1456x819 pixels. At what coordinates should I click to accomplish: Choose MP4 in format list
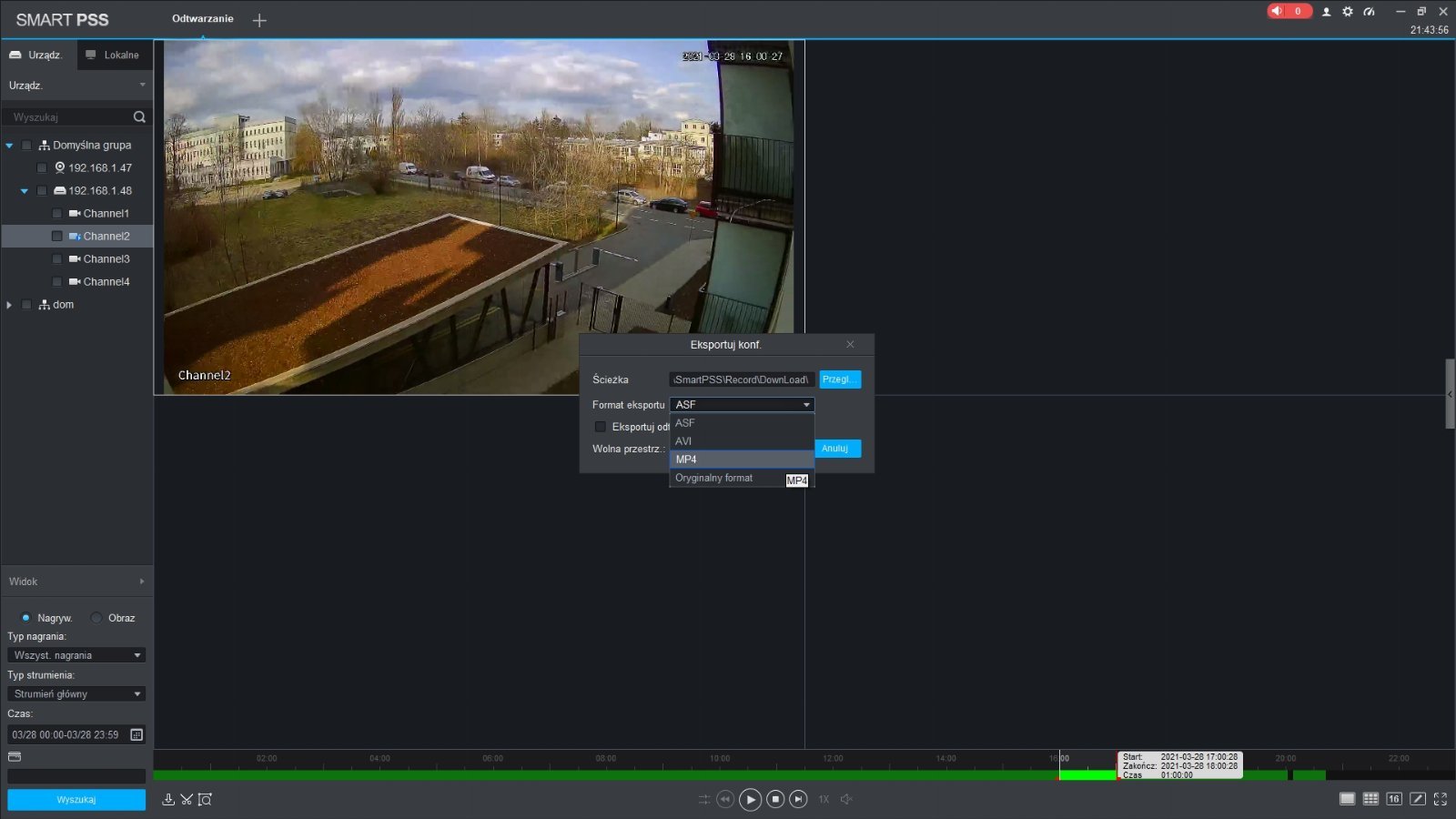pyautogui.click(x=742, y=460)
